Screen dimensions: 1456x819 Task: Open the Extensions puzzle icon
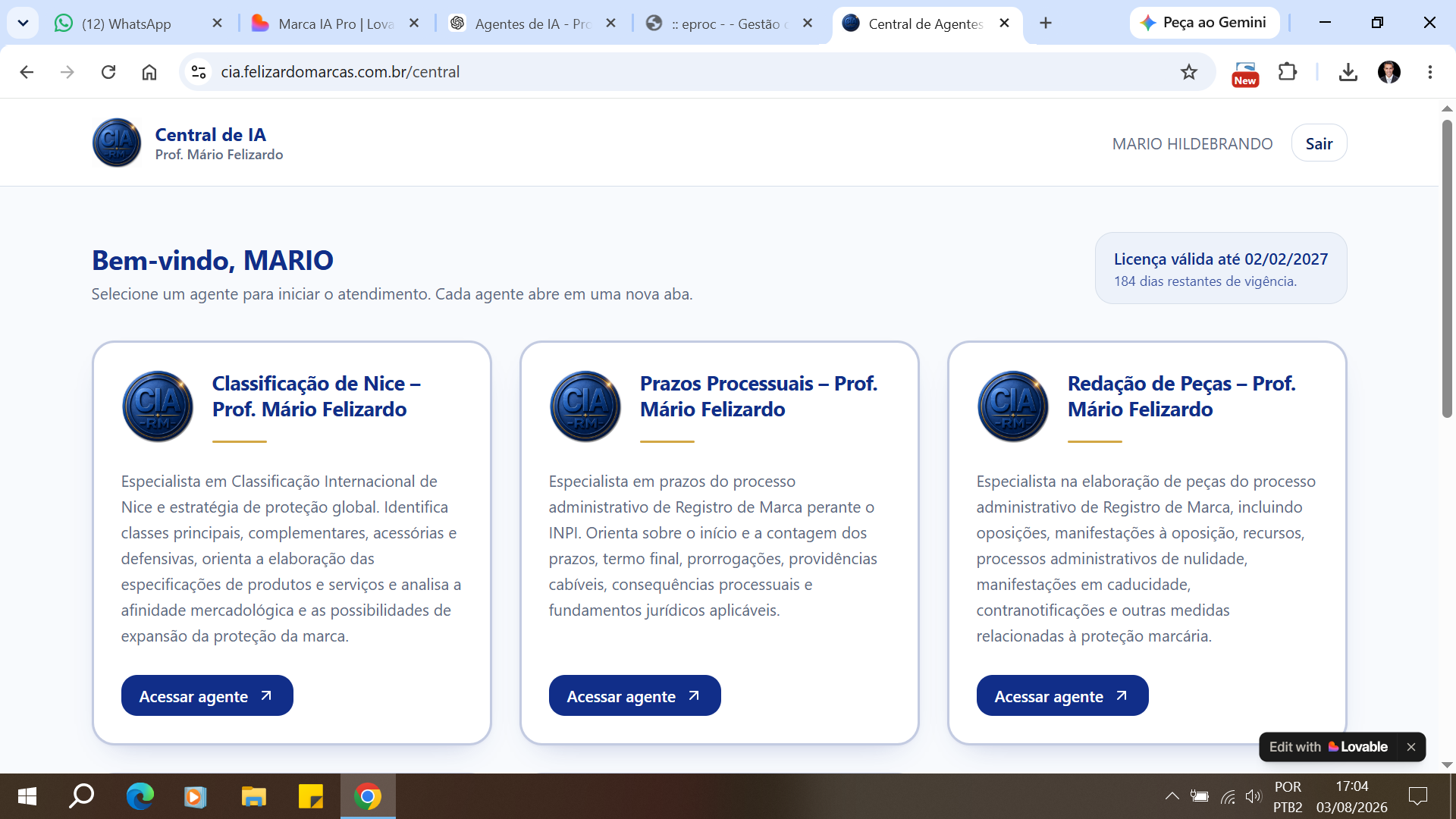click(x=1287, y=72)
